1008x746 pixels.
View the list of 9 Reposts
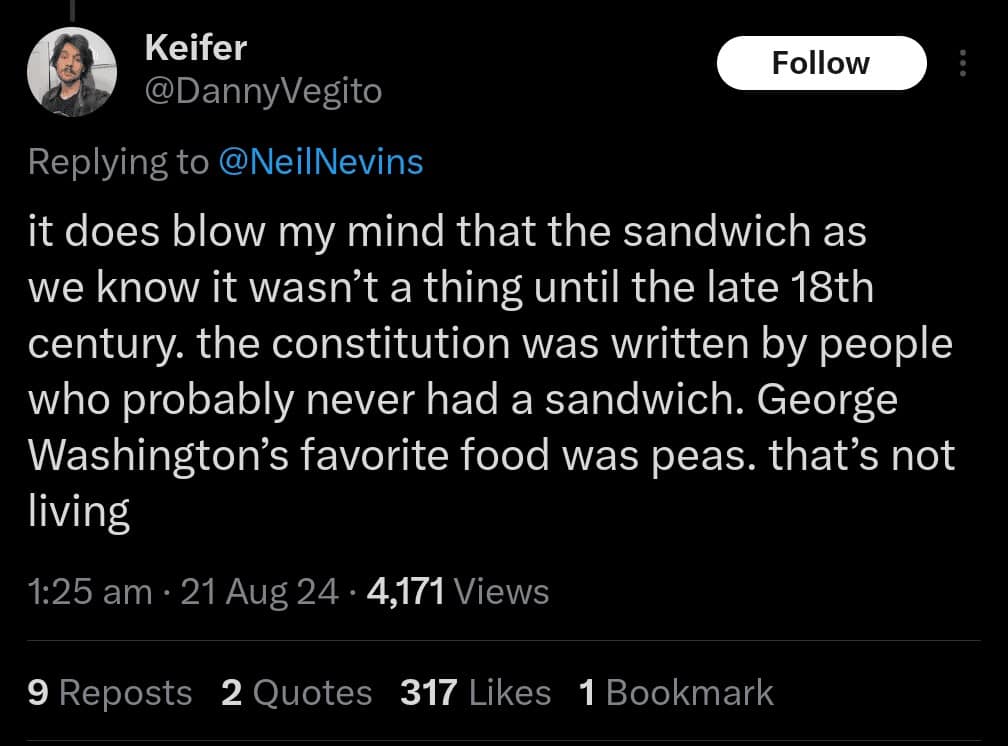pyautogui.click(x=110, y=692)
